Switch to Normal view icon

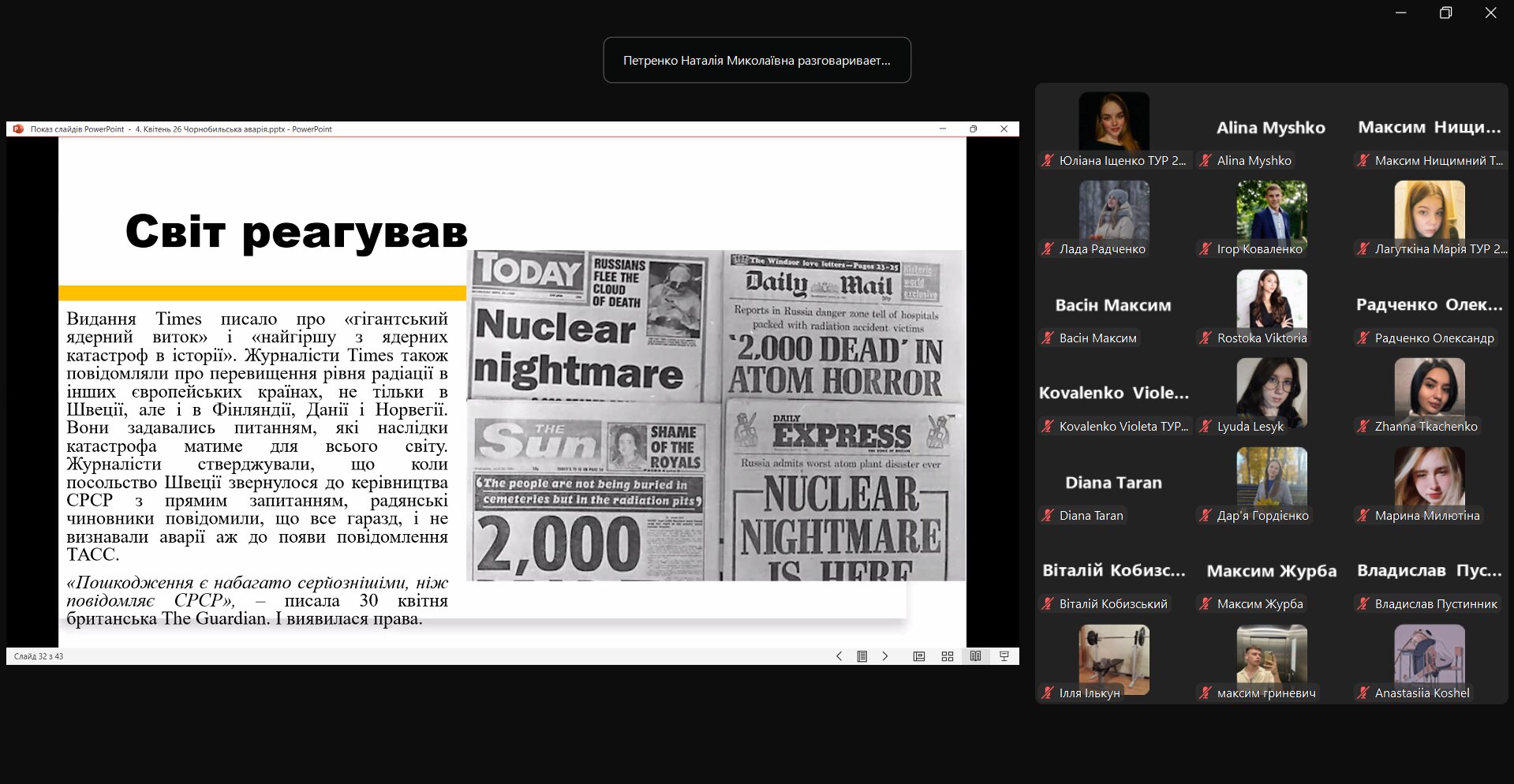tap(919, 656)
